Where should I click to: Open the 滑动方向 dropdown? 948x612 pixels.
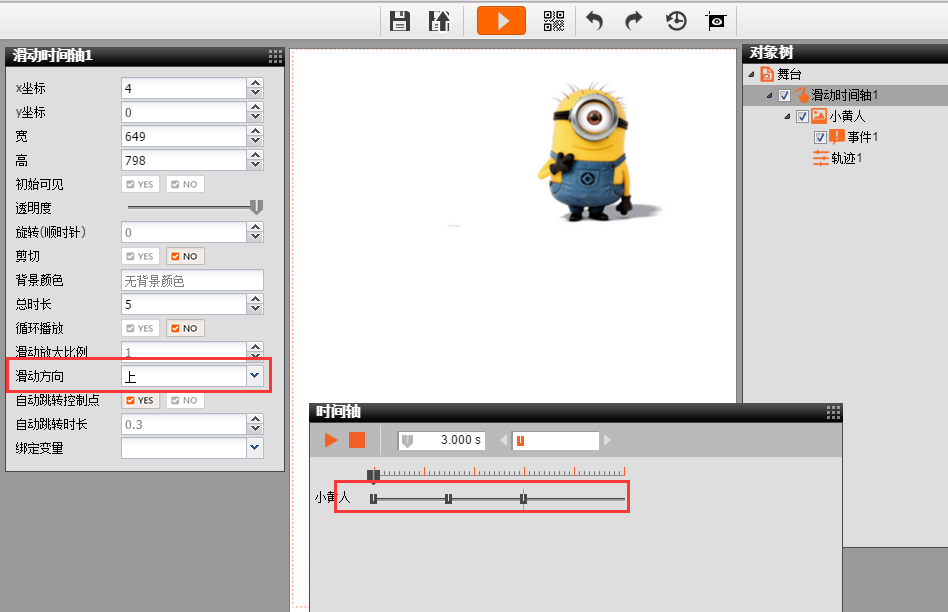pyautogui.click(x=255, y=376)
